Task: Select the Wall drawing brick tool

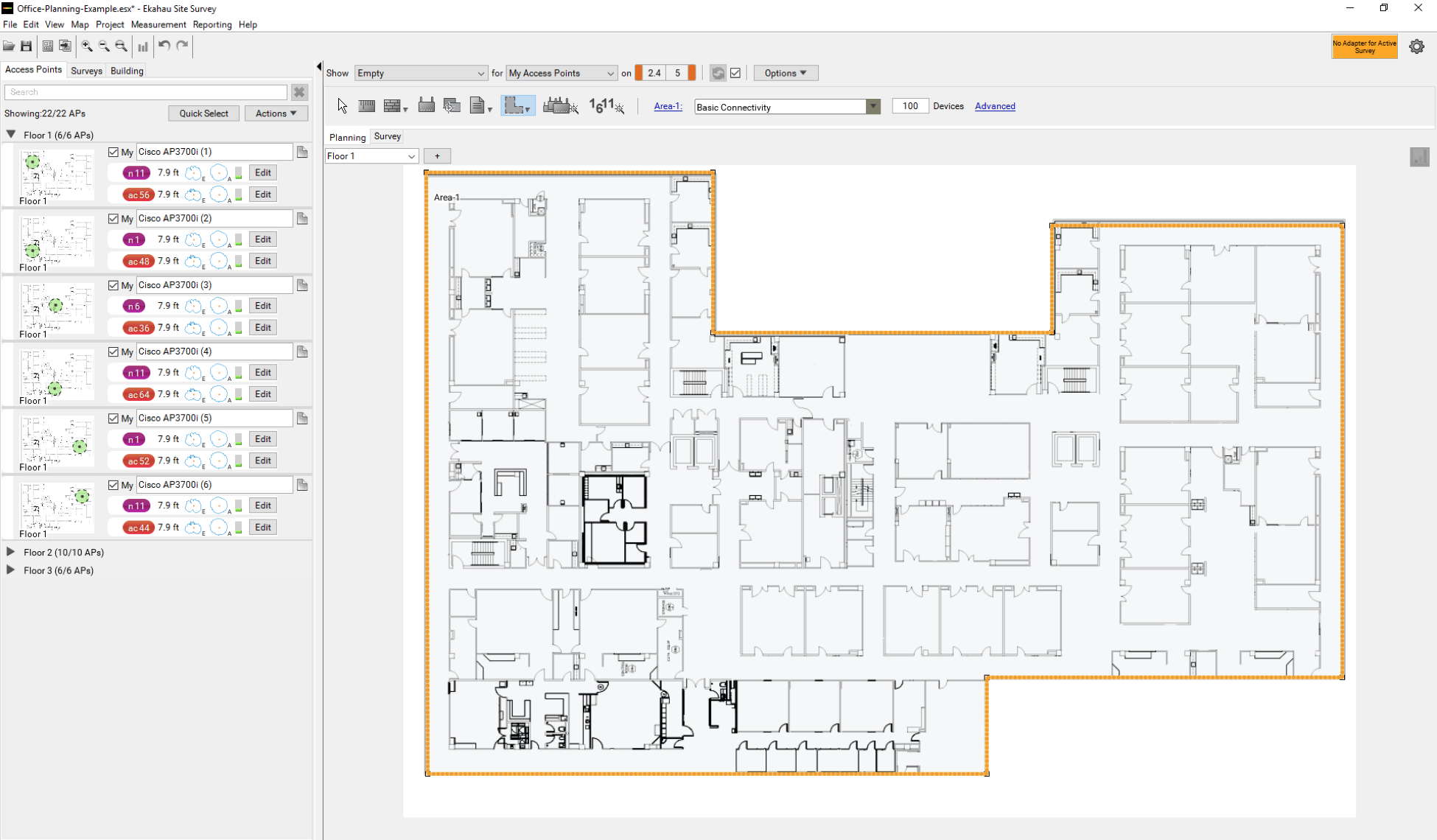Action: [x=395, y=106]
